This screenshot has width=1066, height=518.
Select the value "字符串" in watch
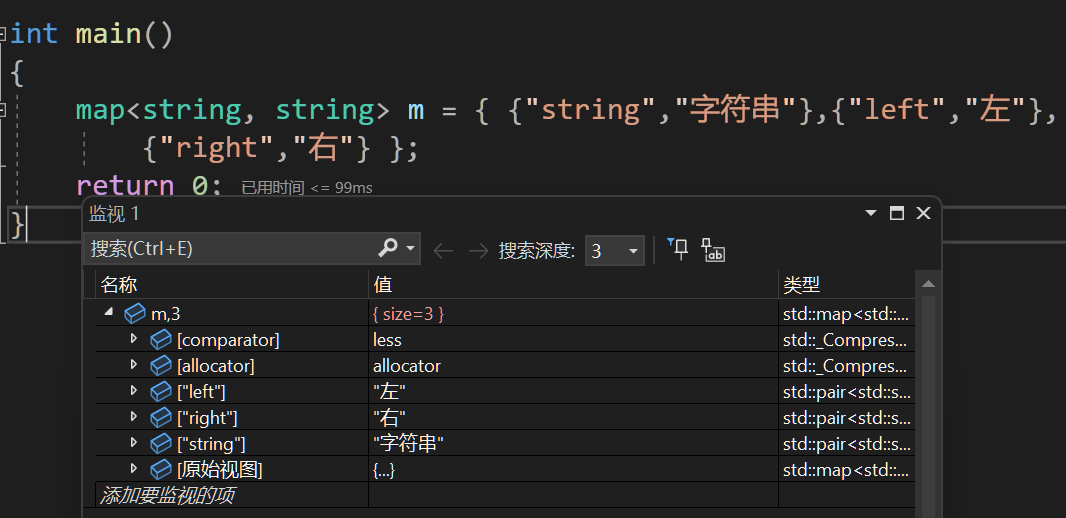(x=408, y=443)
